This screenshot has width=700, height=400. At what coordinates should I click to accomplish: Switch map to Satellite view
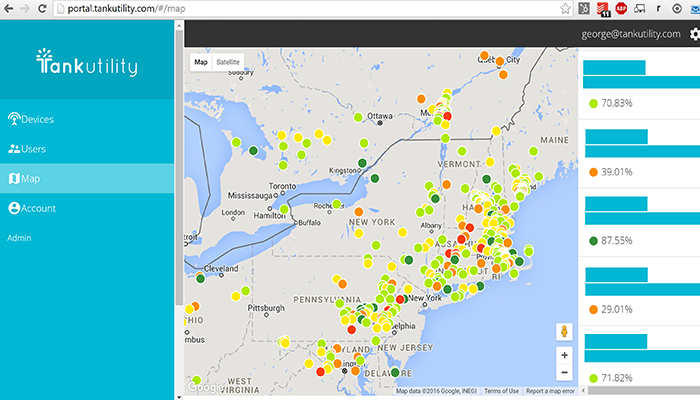[x=228, y=62]
